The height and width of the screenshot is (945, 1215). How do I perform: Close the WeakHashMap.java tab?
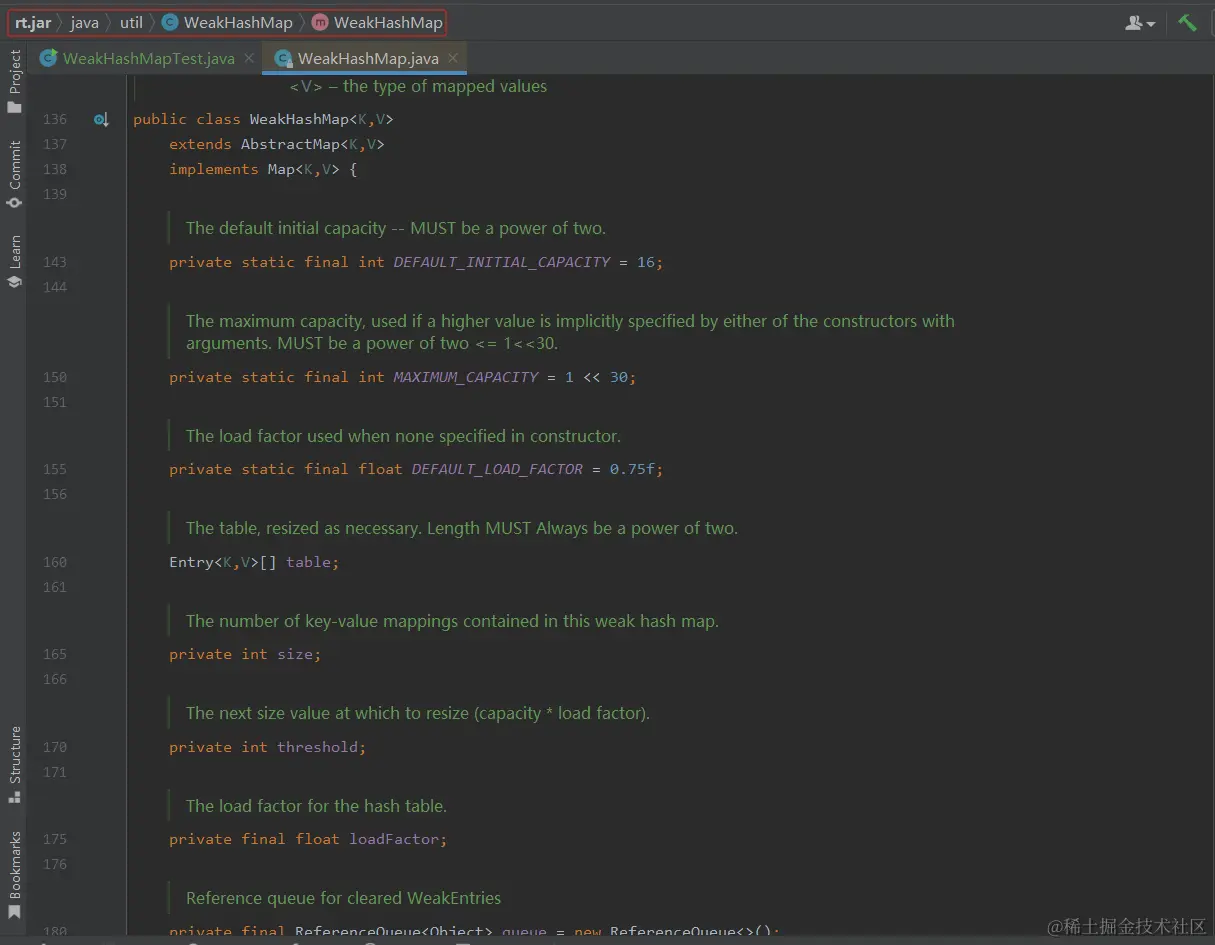point(453,58)
